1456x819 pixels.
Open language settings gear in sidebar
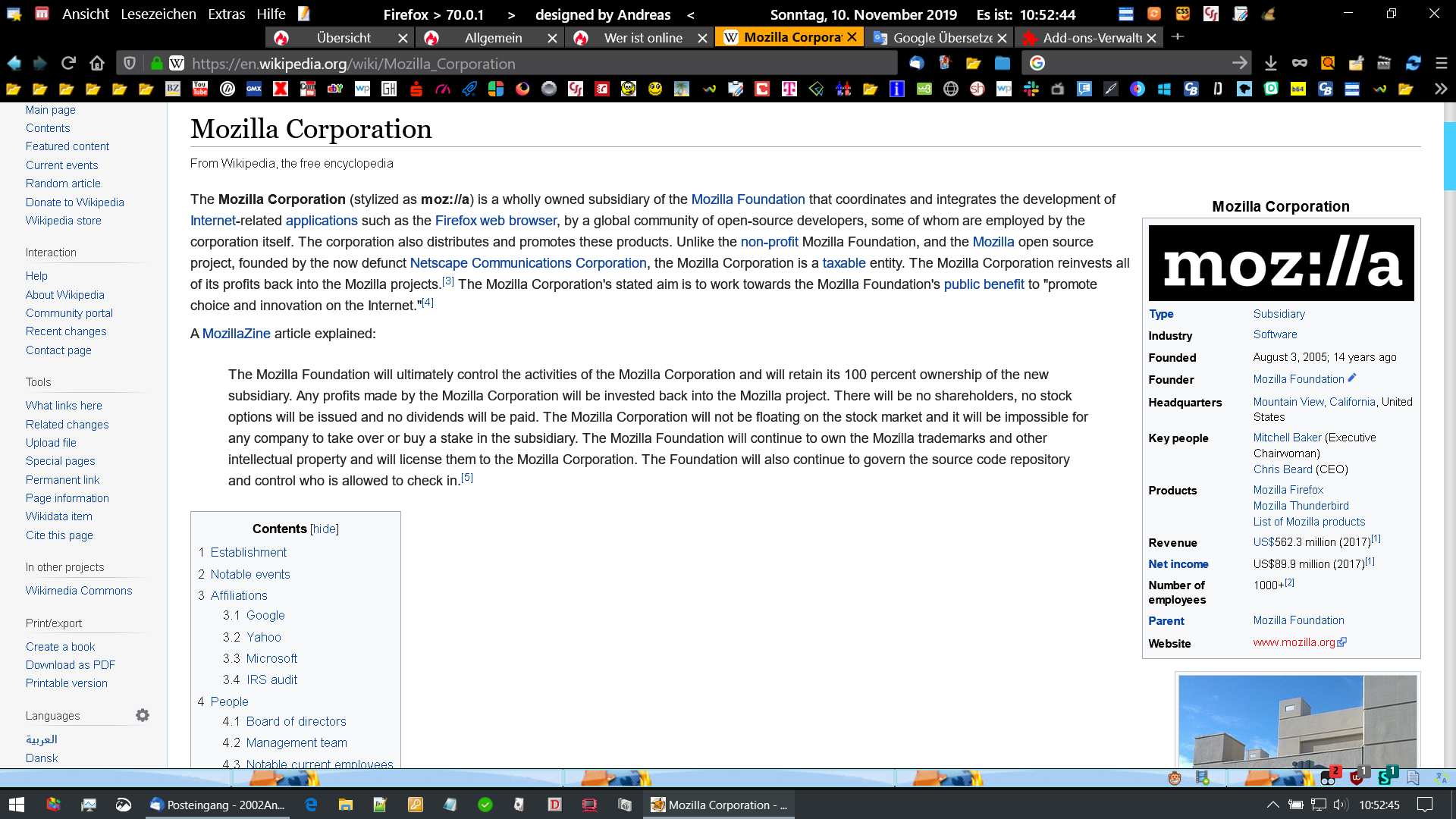(x=142, y=715)
